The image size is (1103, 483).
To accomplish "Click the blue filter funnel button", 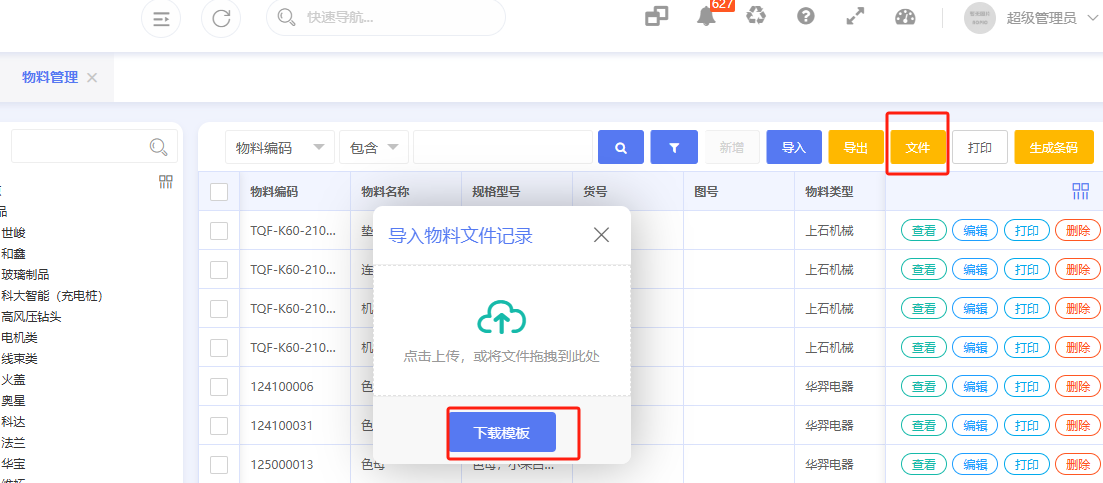I will (674, 147).
